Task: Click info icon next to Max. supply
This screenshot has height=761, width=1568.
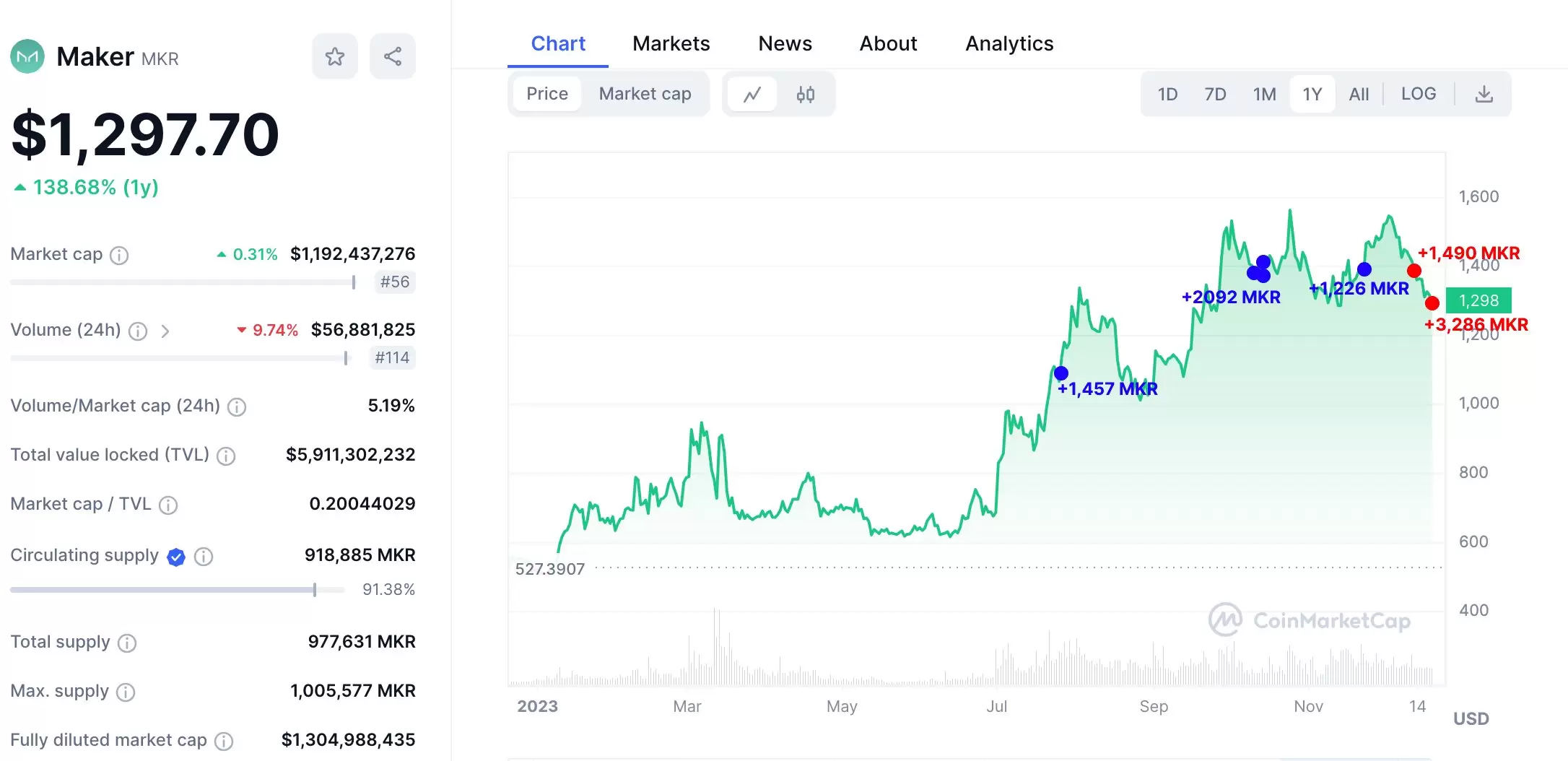Action: (126, 692)
